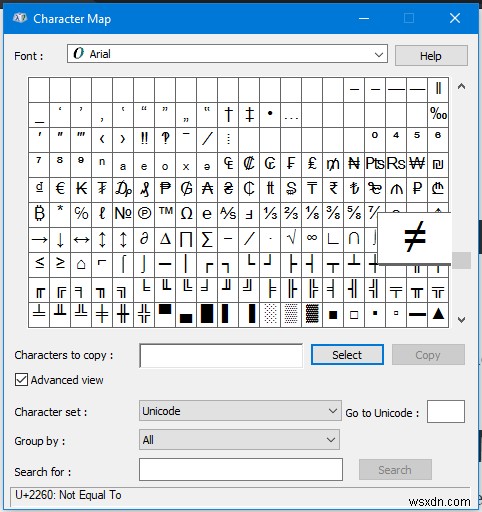Expand the Character set dropdown
The height and width of the screenshot is (512, 482).
240,411
